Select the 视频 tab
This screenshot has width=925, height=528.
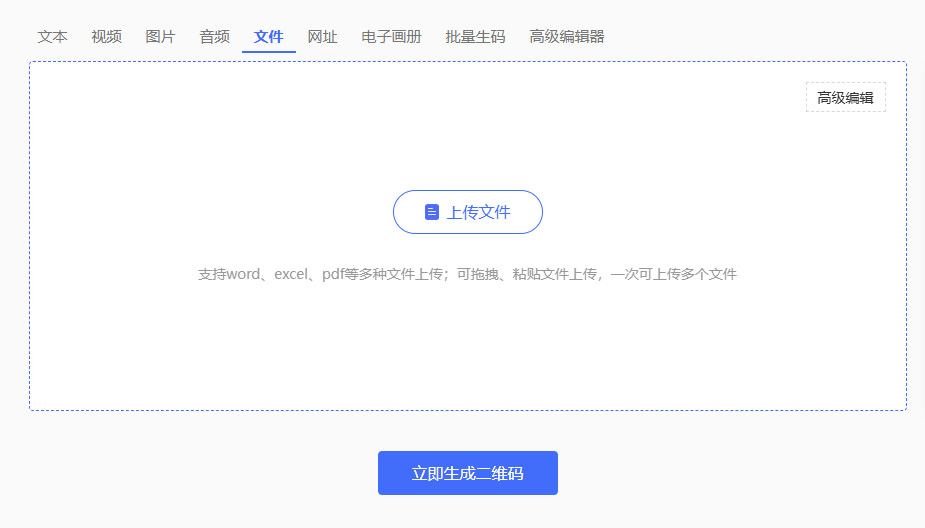pos(106,37)
